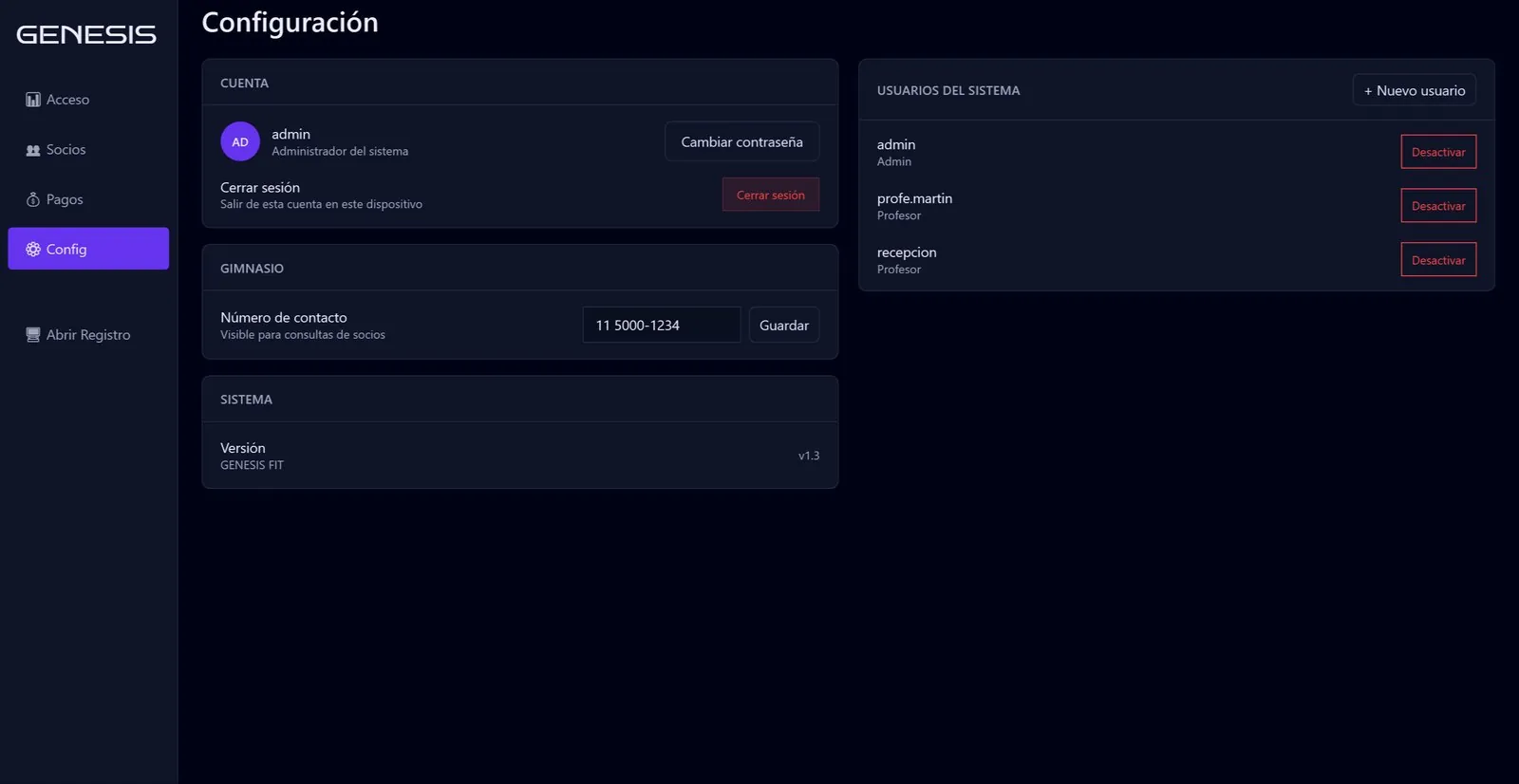This screenshot has height=784, width=1519.
Task: Click the GENESIS FIT text
Action: point(252,465)
